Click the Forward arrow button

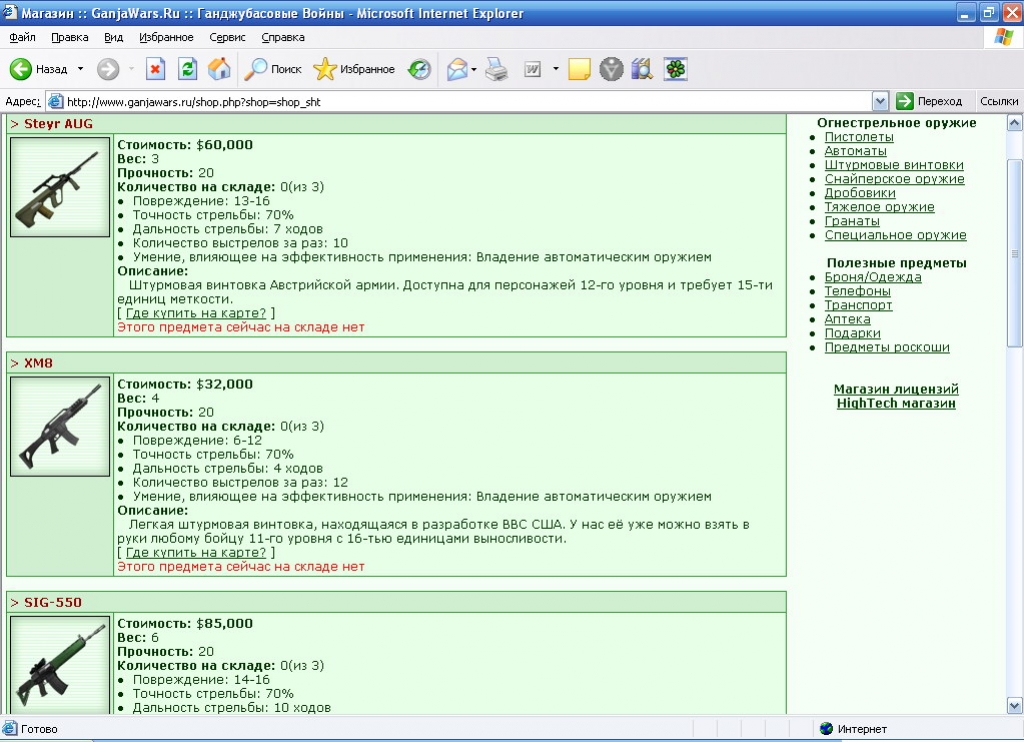point(108,69)
